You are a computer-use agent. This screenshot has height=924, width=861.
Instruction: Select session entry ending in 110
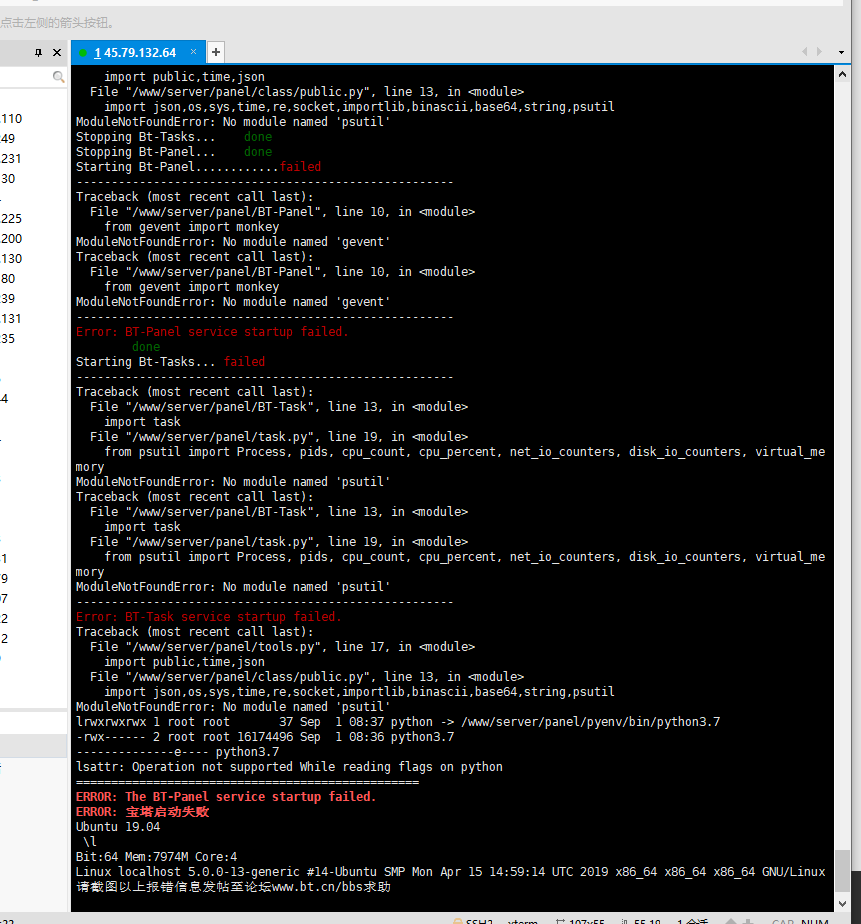(11, 118)
